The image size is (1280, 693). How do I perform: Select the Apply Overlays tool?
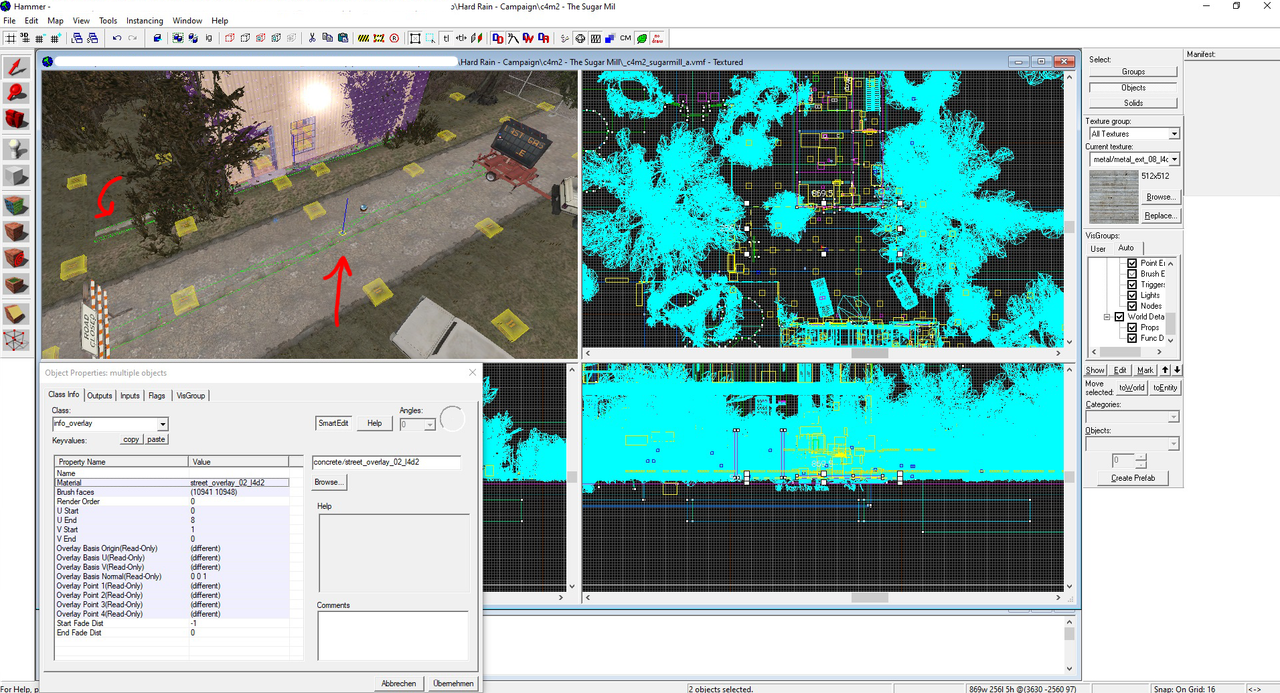click(x=16, y=286)
